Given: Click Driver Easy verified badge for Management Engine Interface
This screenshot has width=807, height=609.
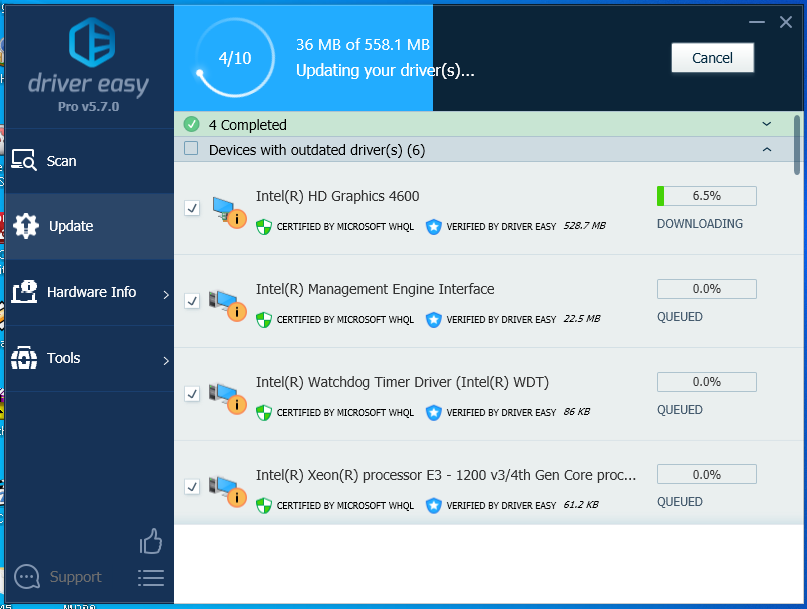Looking at the screenshot, I should coord(433,320).
